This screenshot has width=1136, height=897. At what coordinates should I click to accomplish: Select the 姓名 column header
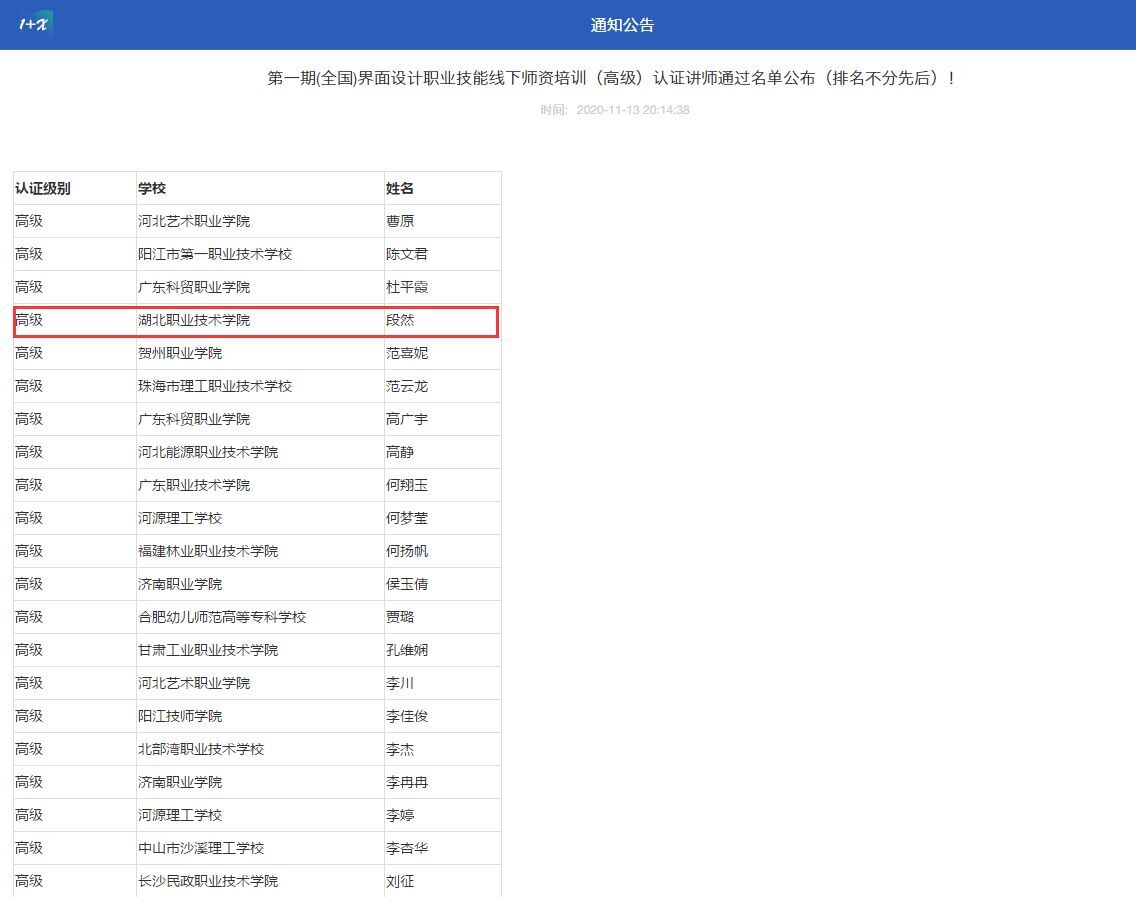click(x=400, y=188)
